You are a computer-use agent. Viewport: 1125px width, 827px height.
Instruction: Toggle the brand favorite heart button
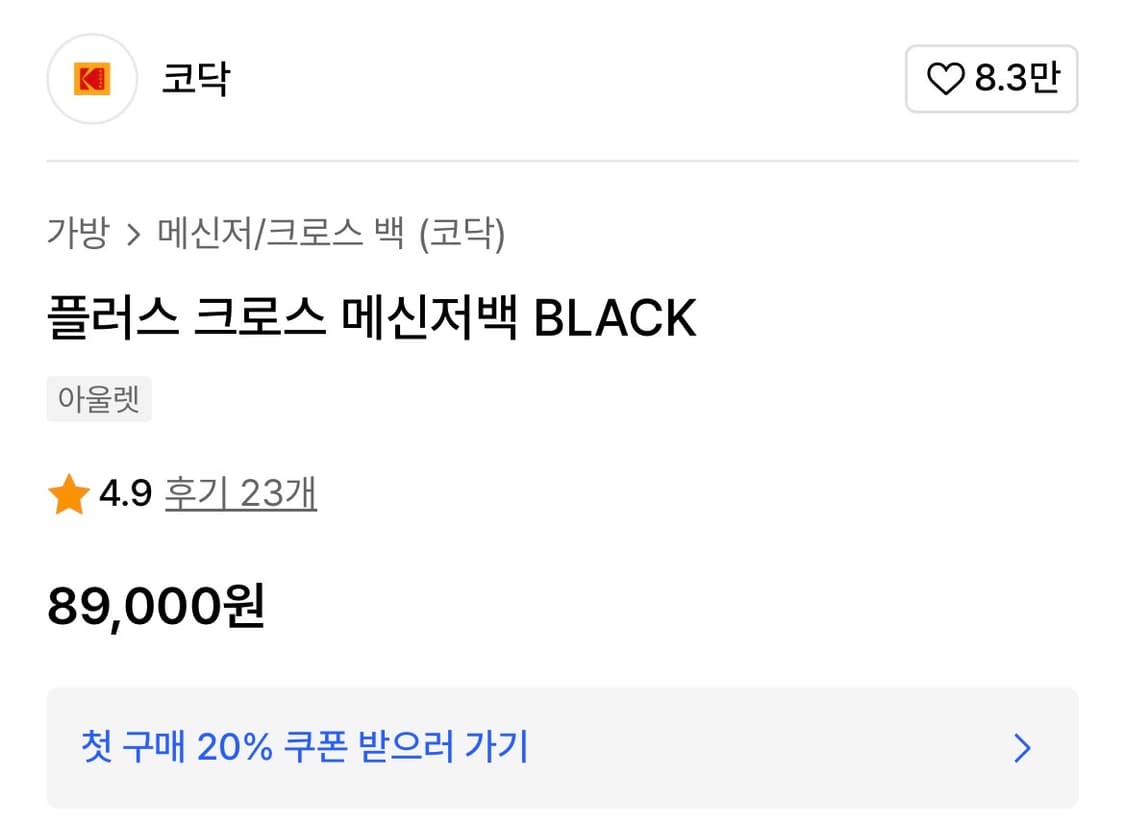pos(991,79)
